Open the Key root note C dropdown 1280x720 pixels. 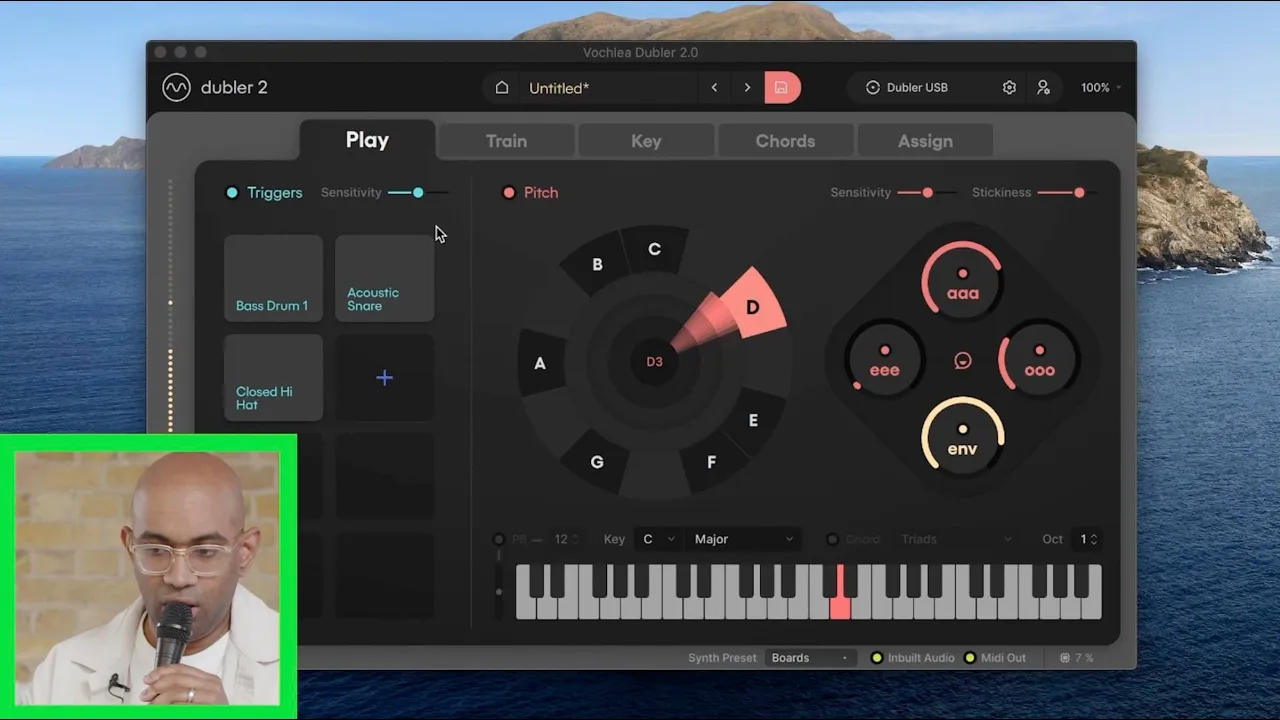point(658,539)
